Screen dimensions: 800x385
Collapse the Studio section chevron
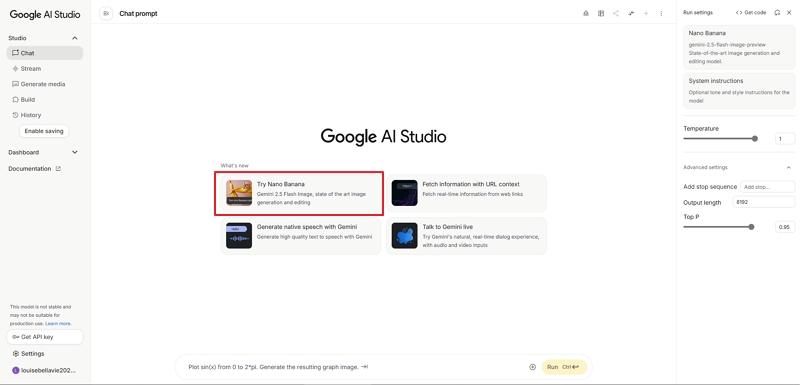[74, 38]
